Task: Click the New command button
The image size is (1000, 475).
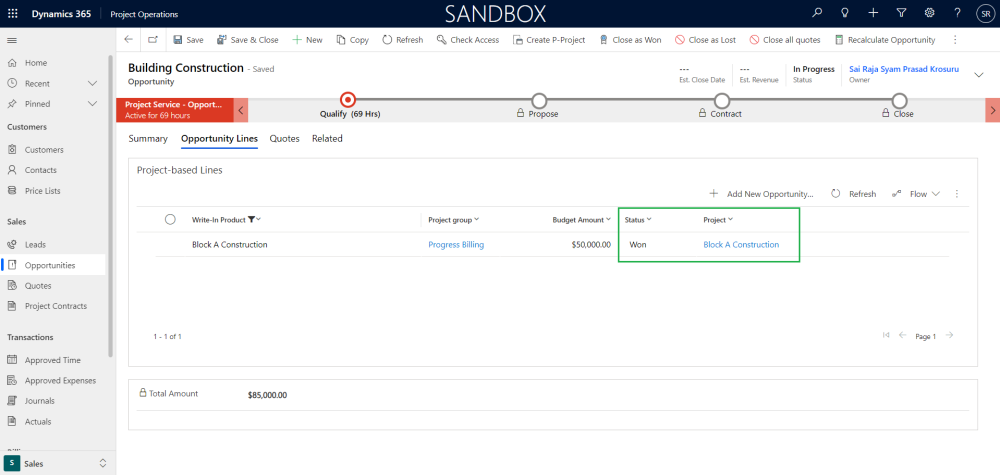Action: pyautogui.click(x=307, y=40)
